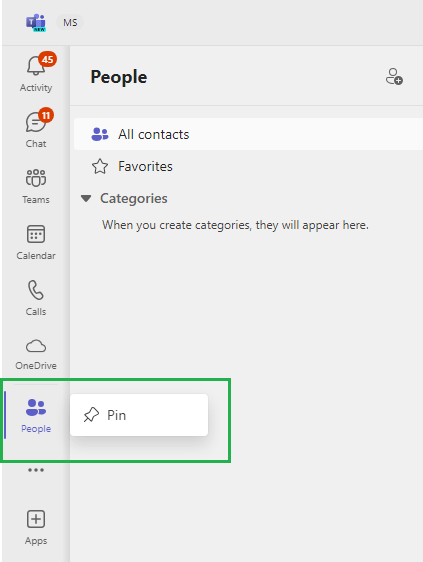Open Chat with 11 unread messages
The height and width of the screenshot is (562, 423).
pos(36,129)
